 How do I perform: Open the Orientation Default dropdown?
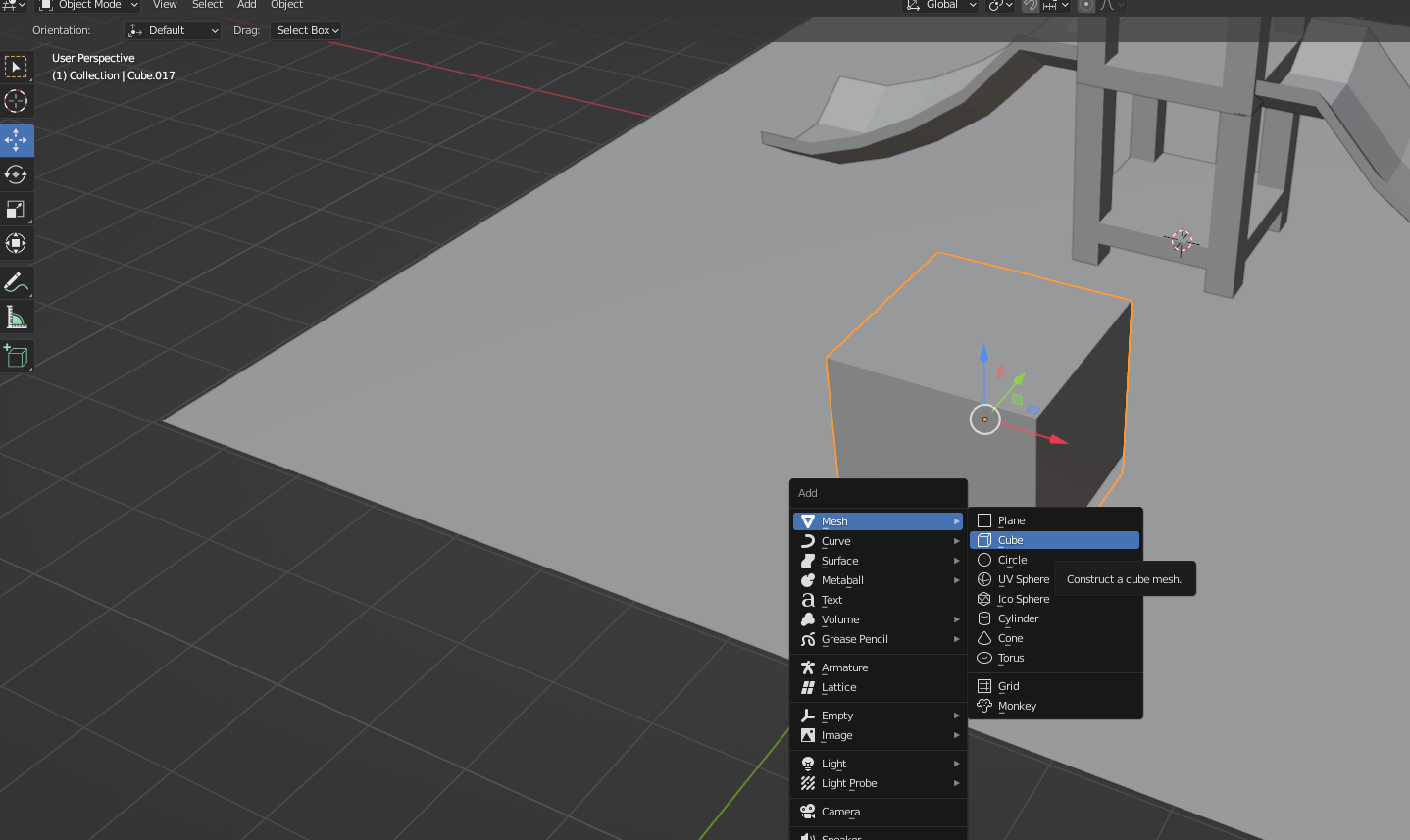pos(174,30)
